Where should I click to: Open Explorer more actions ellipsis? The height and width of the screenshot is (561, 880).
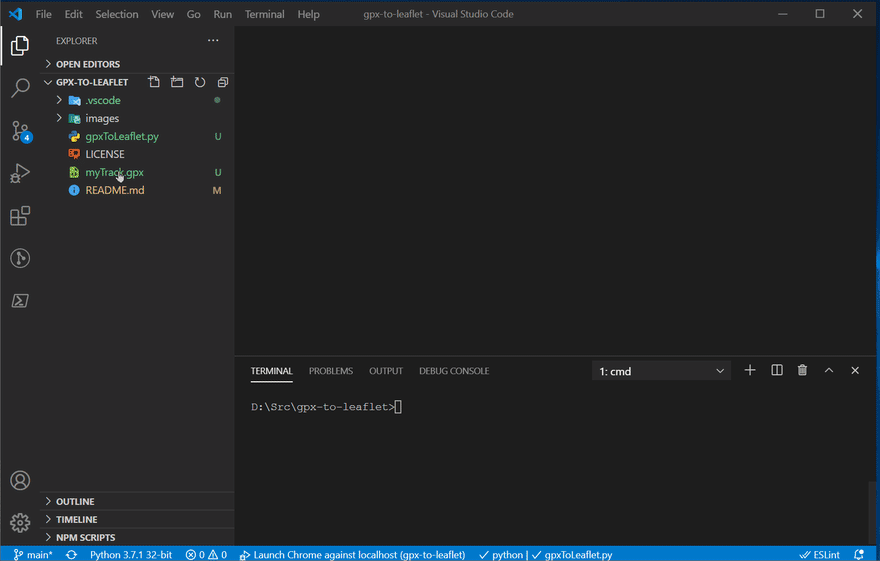[213, 40]
